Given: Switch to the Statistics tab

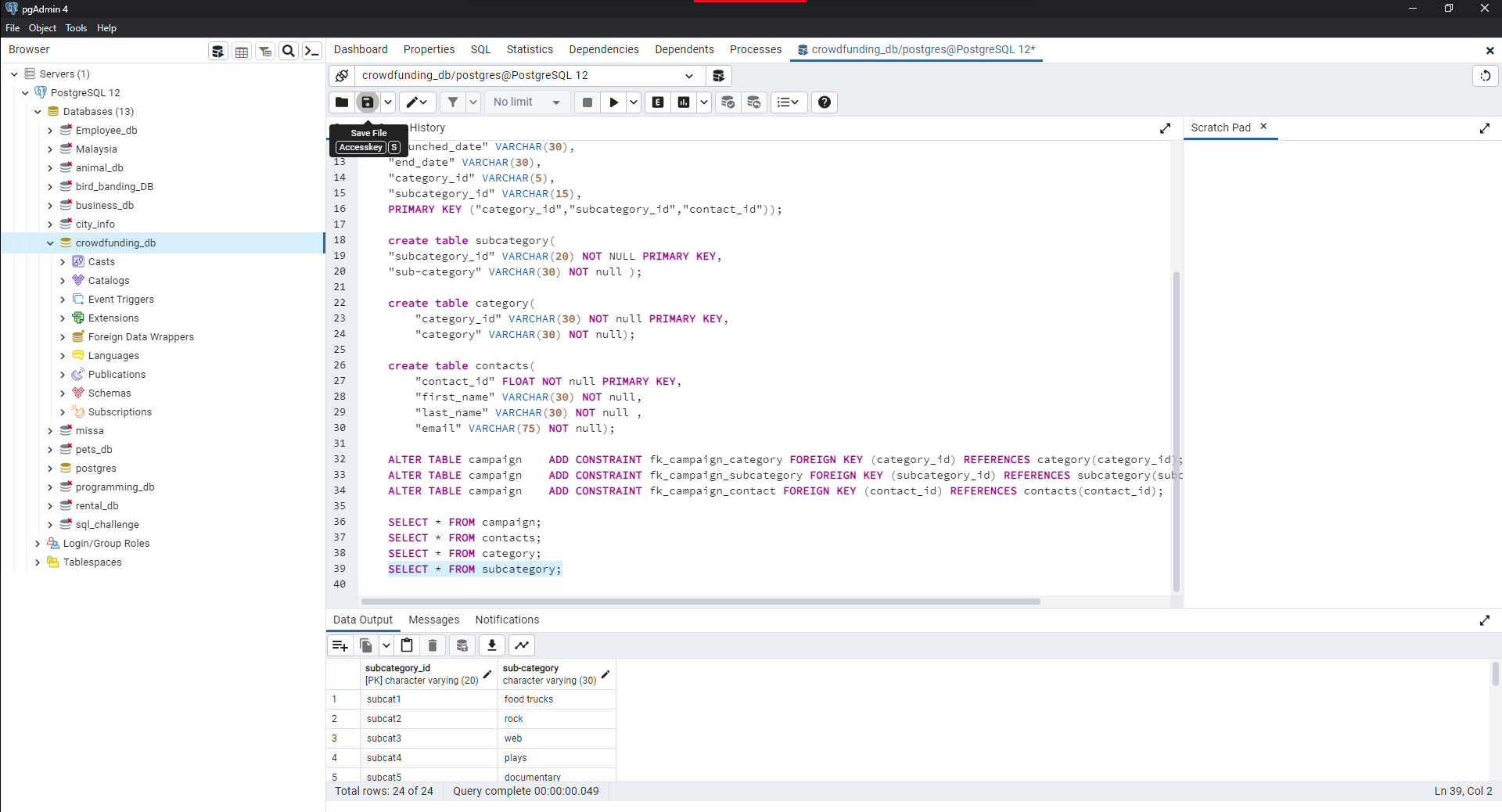Looking at the screenshot, I should pyautogui.click(x=530, y=49).
